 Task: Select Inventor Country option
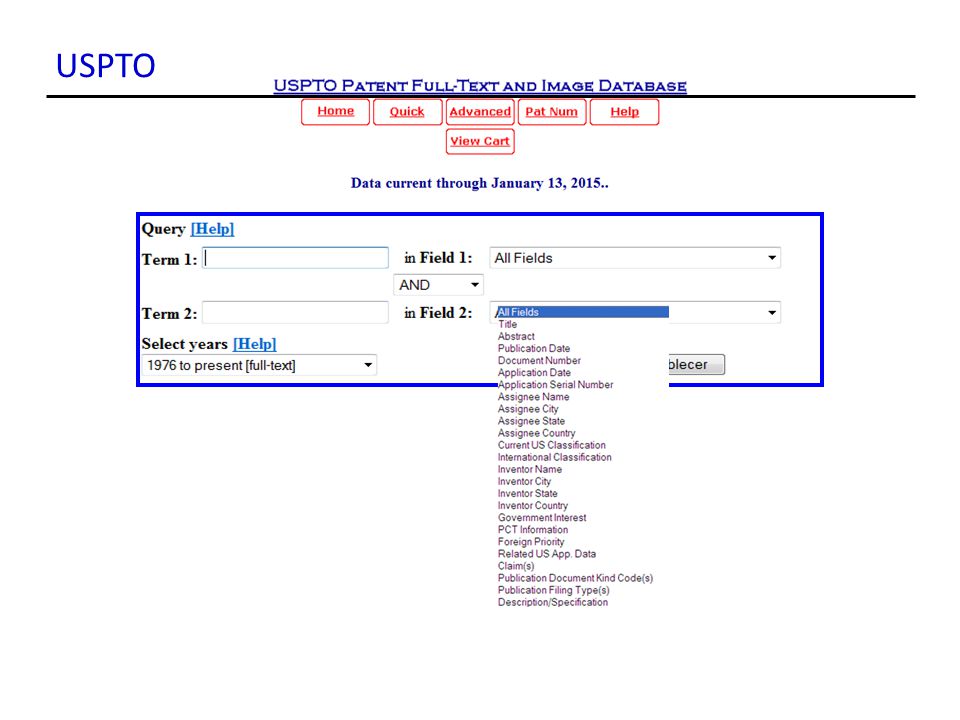[x=533, y=506]
